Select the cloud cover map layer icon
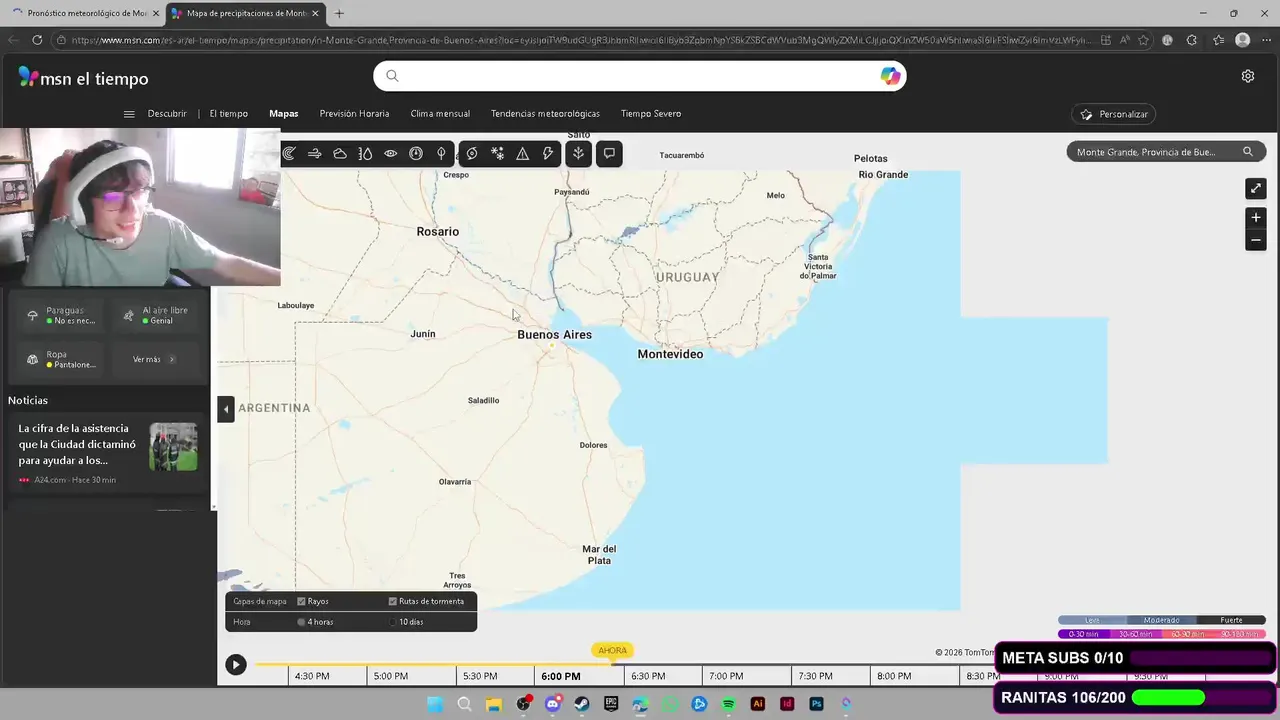 click(340, 154)
